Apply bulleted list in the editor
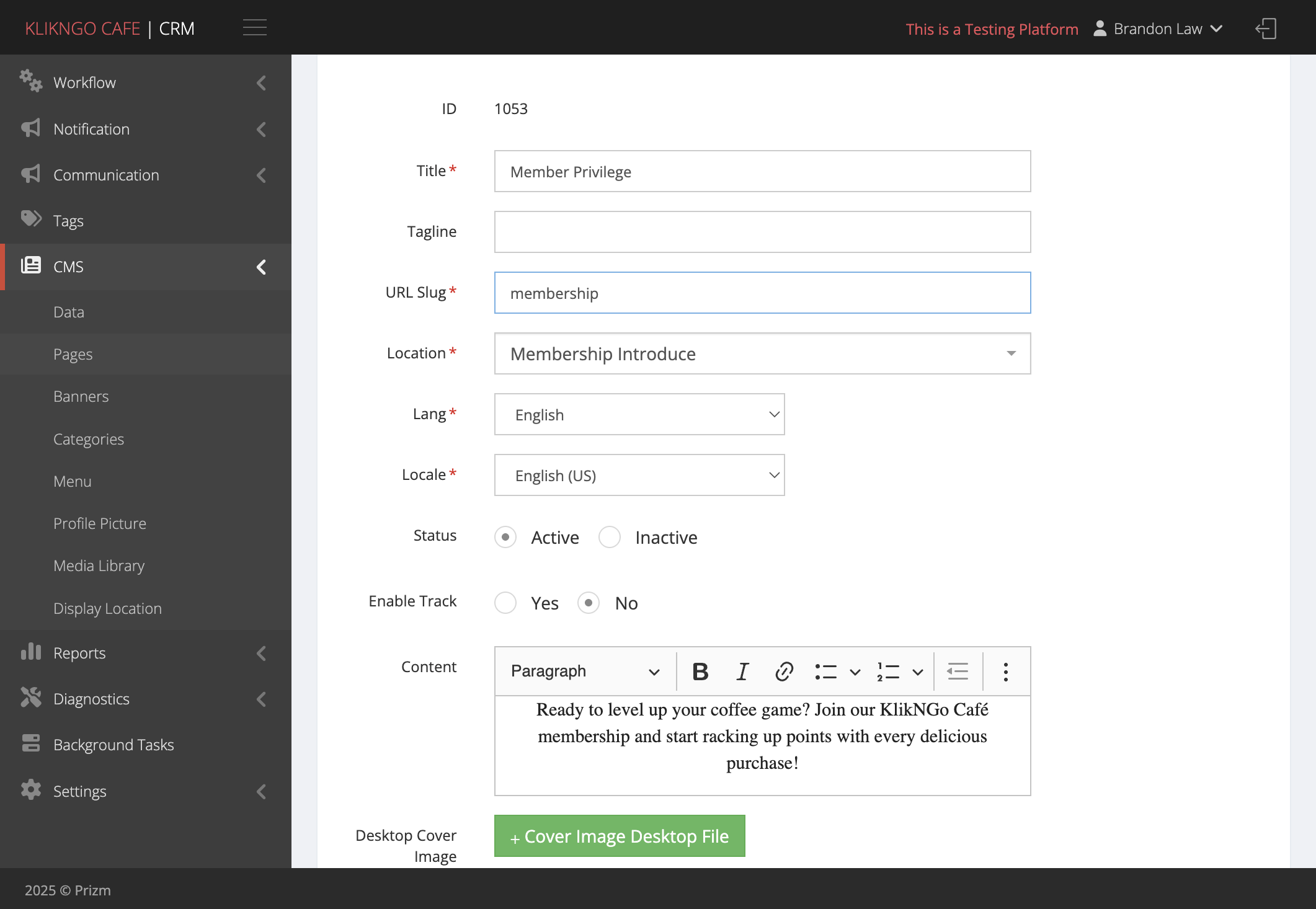The width and height of the screenshot is (1316, 909). click(825, 672)
